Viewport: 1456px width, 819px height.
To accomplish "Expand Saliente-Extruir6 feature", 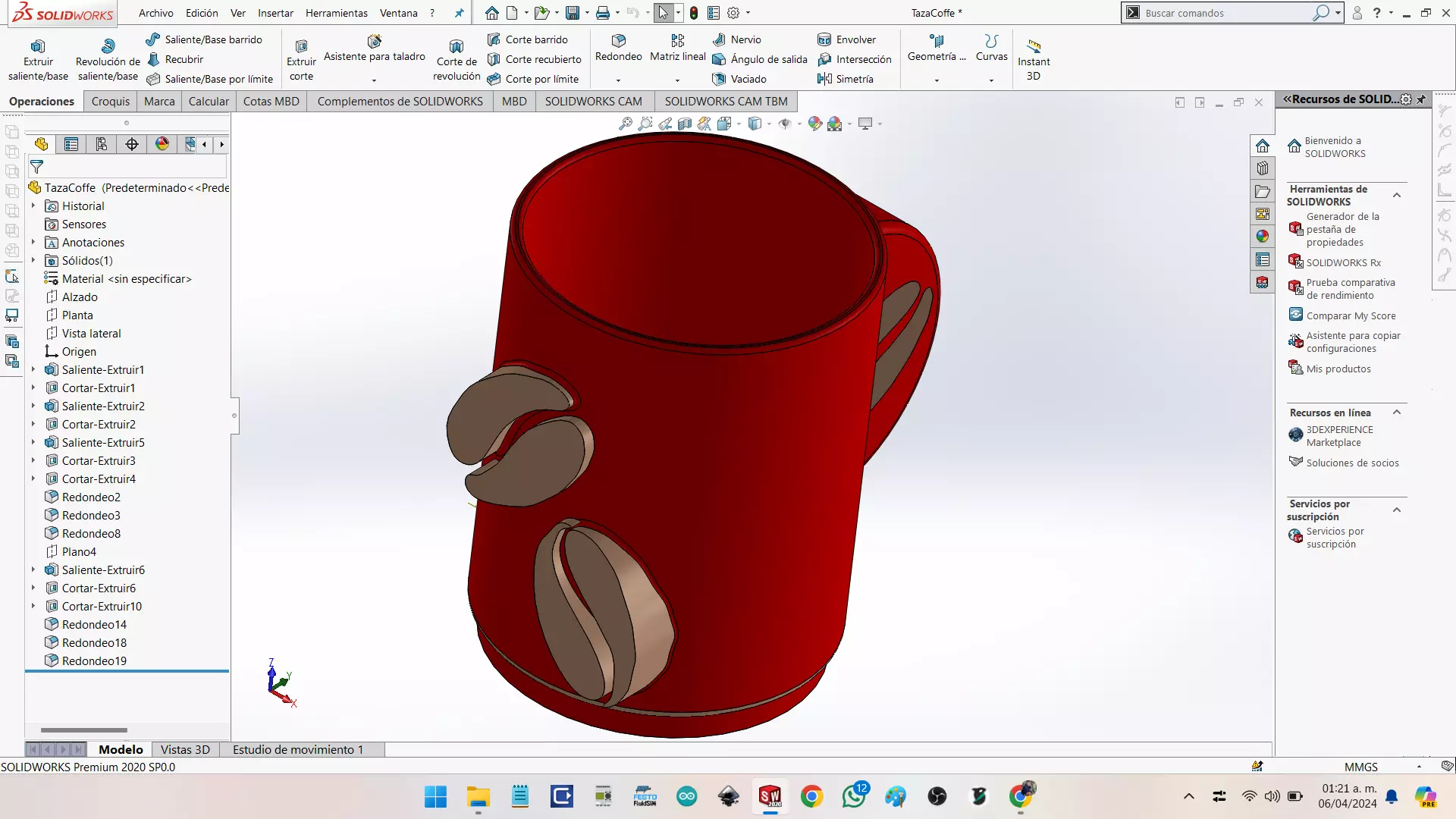I will [x=33, y=570].
